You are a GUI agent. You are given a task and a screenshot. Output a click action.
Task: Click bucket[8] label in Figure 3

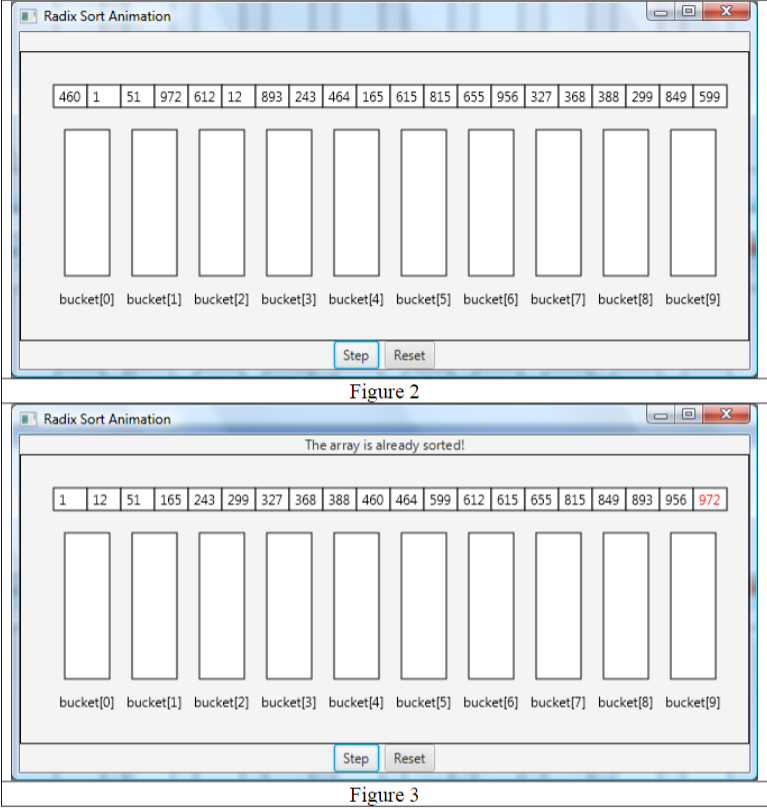[x=625, y=702]
